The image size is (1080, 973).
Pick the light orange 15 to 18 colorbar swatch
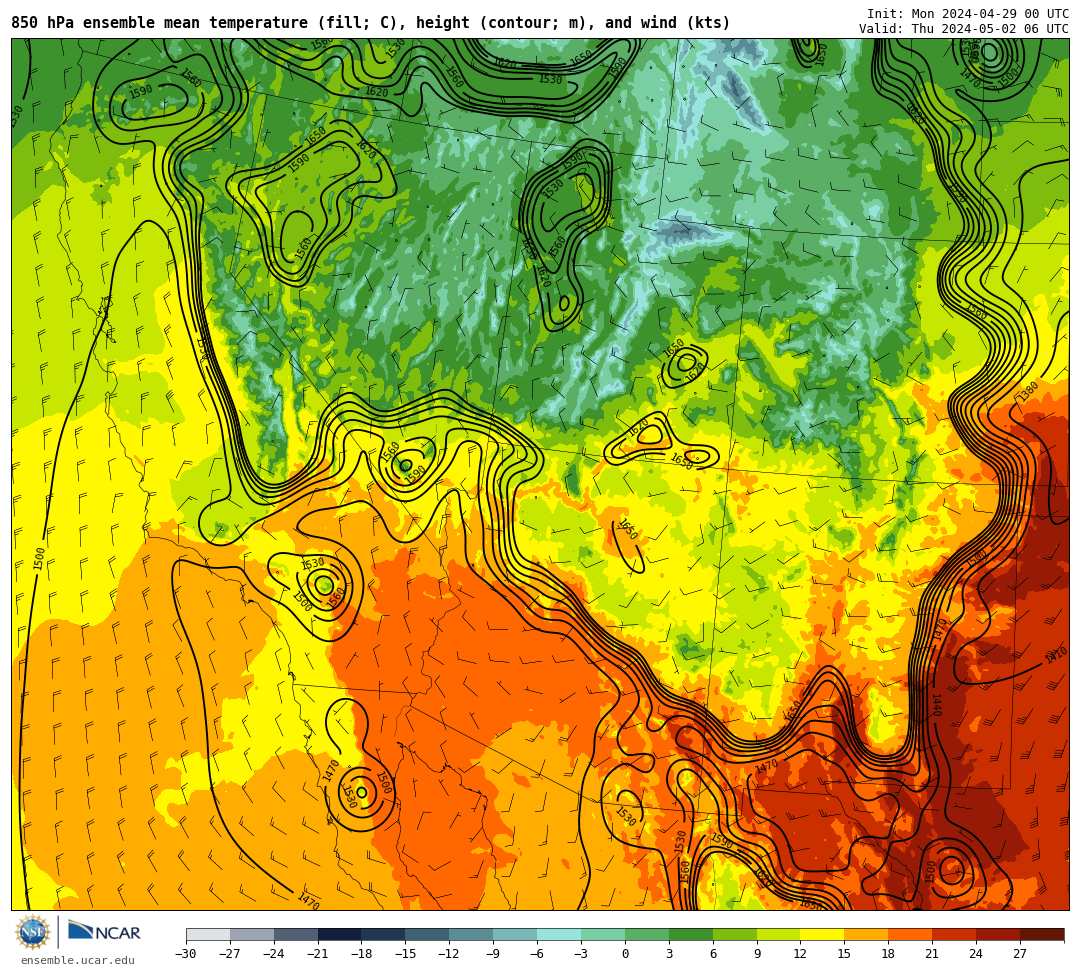click(866, 934)
